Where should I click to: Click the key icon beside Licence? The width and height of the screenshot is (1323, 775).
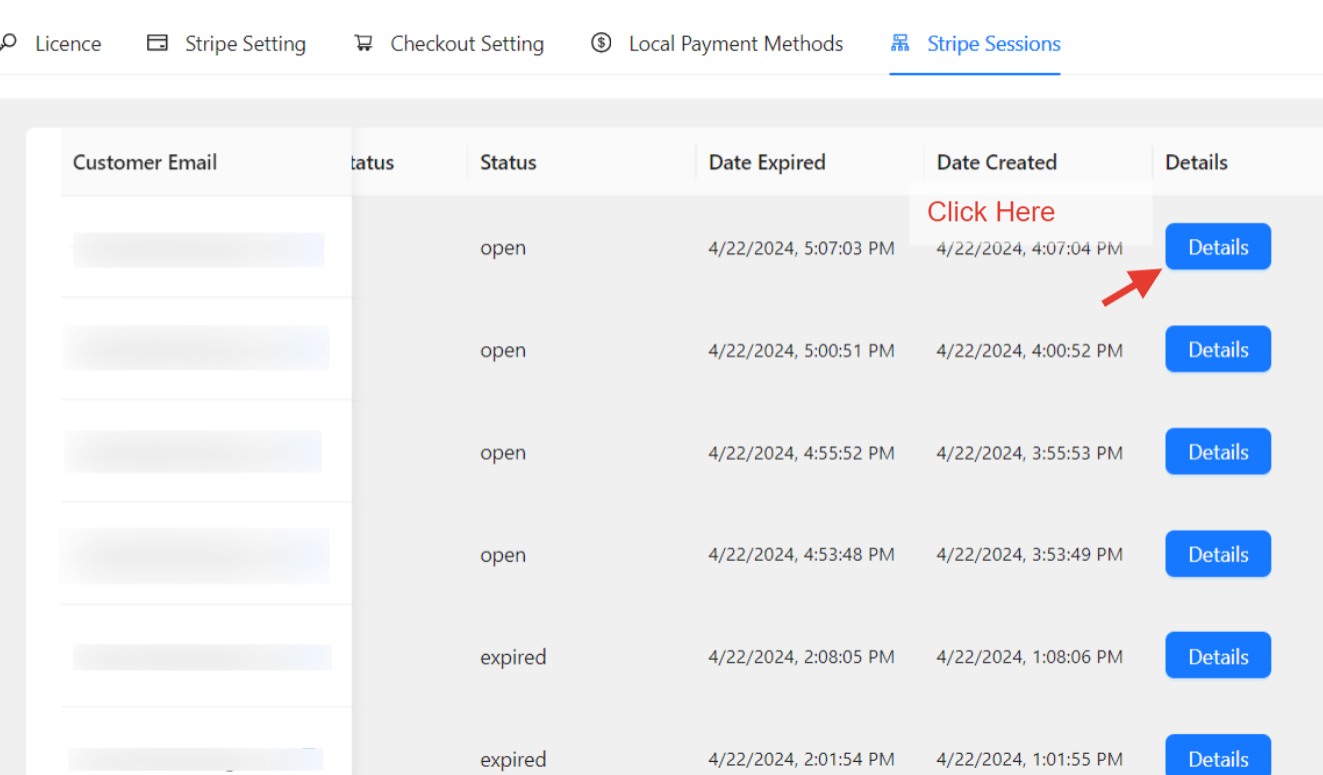(9, 43)
